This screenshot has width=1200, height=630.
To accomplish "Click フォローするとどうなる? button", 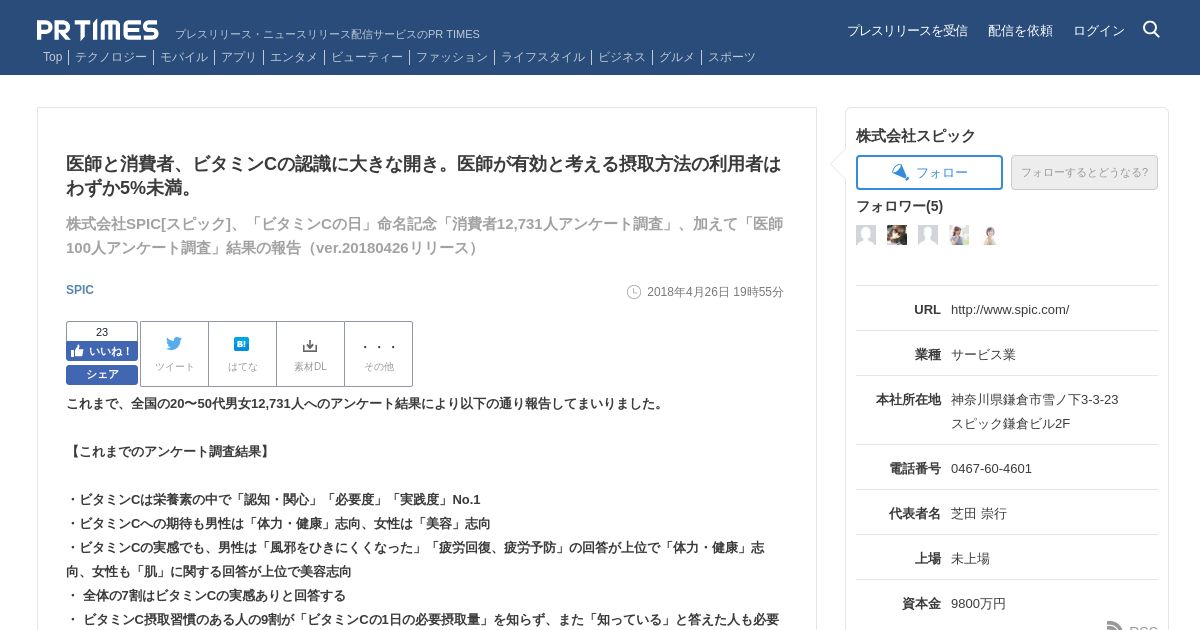I will (1084, 172).
